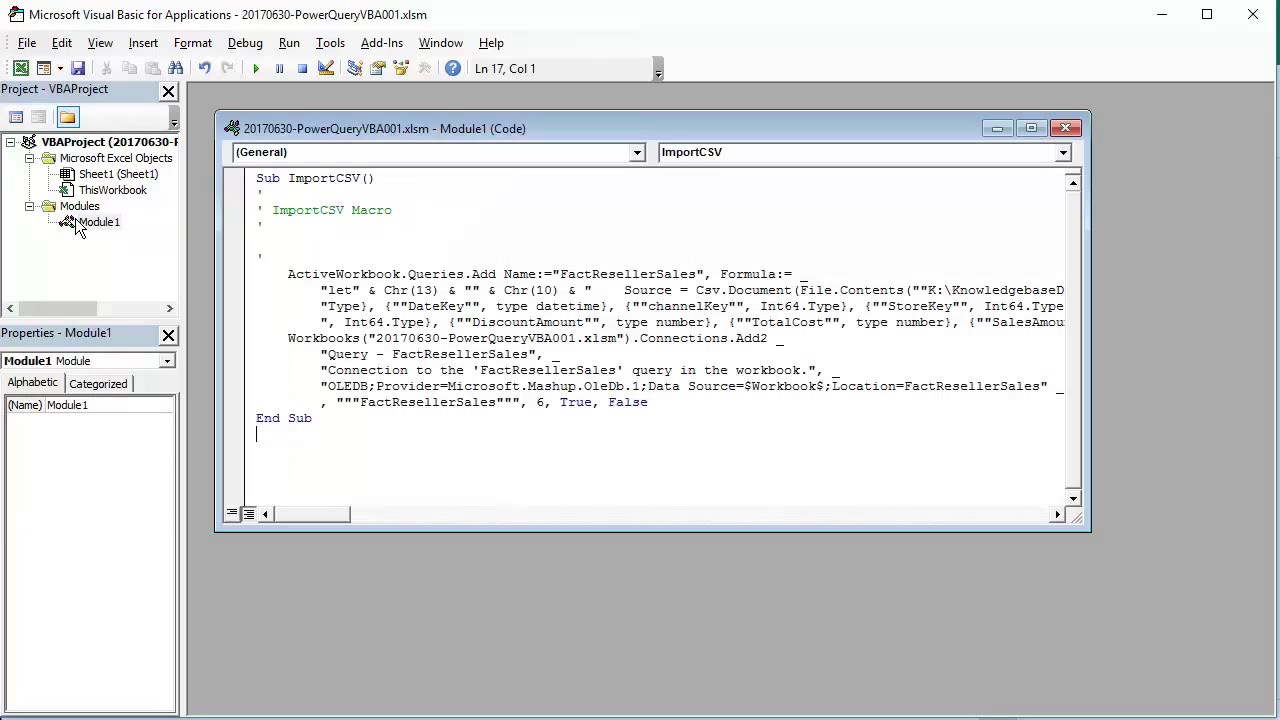This screenshot has width=1280, height=720.
Task: Click the Toggle Folders icon in Project pane
Action: pos(67,117)
